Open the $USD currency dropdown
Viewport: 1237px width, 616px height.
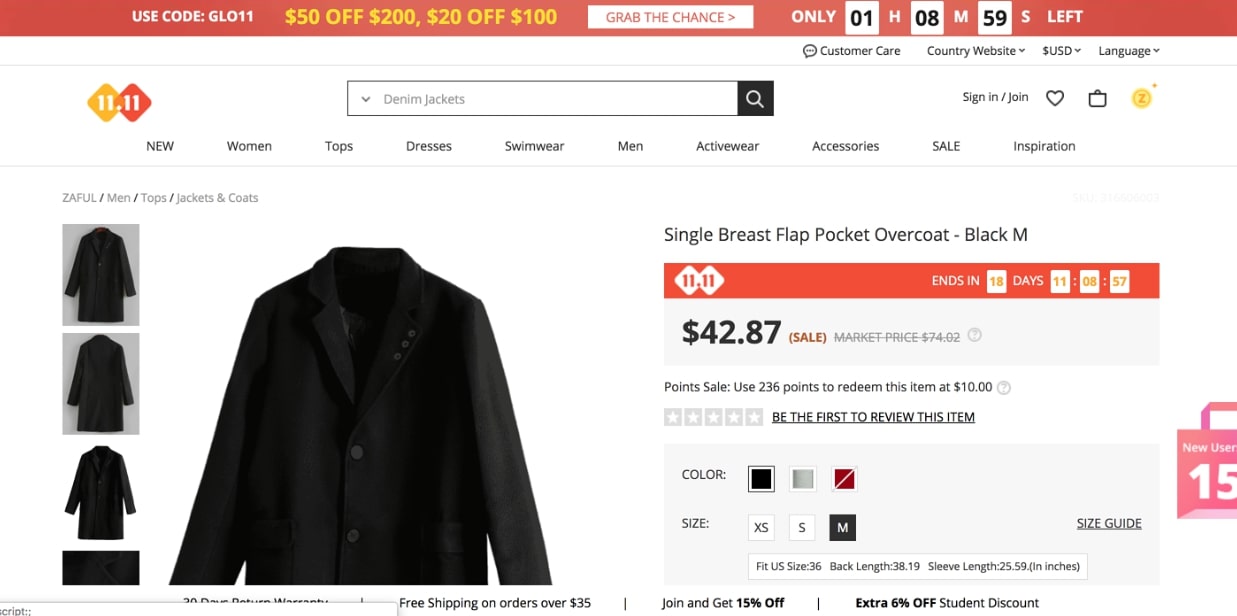[1061, 51]
